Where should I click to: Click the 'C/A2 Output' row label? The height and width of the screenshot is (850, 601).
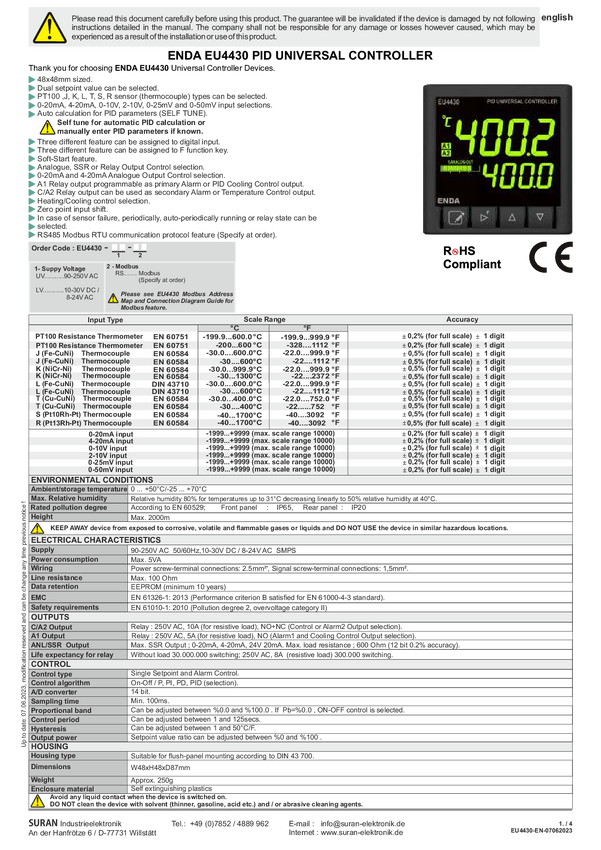coord(51,627)
